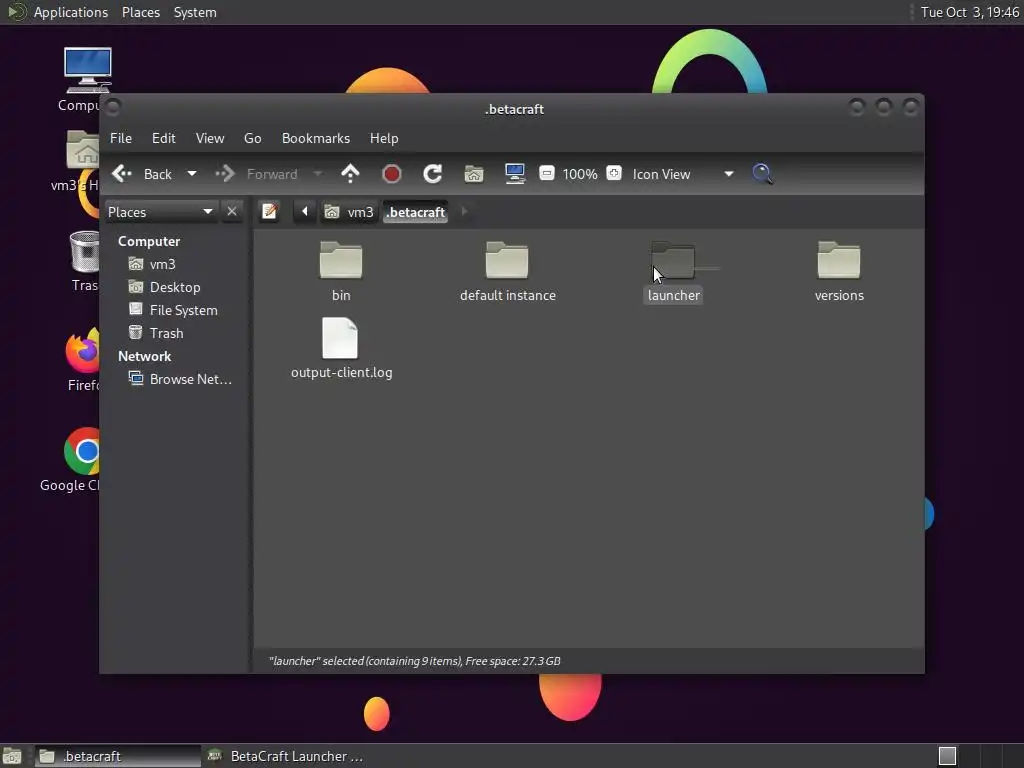Open the Help menu

click(x=384, y=138)
